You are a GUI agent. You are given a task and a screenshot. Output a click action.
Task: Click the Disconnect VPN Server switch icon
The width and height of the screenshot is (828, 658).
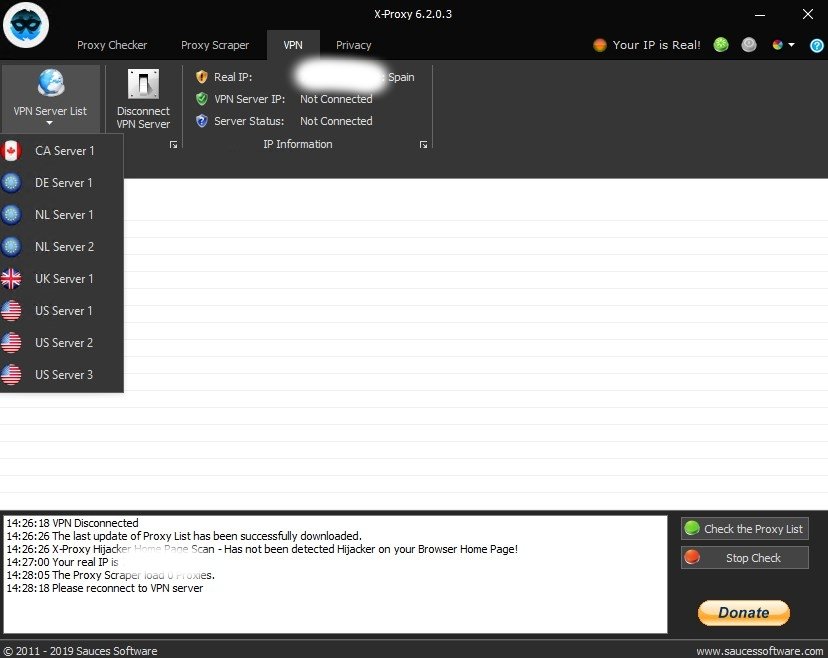[x=143, y=84]
